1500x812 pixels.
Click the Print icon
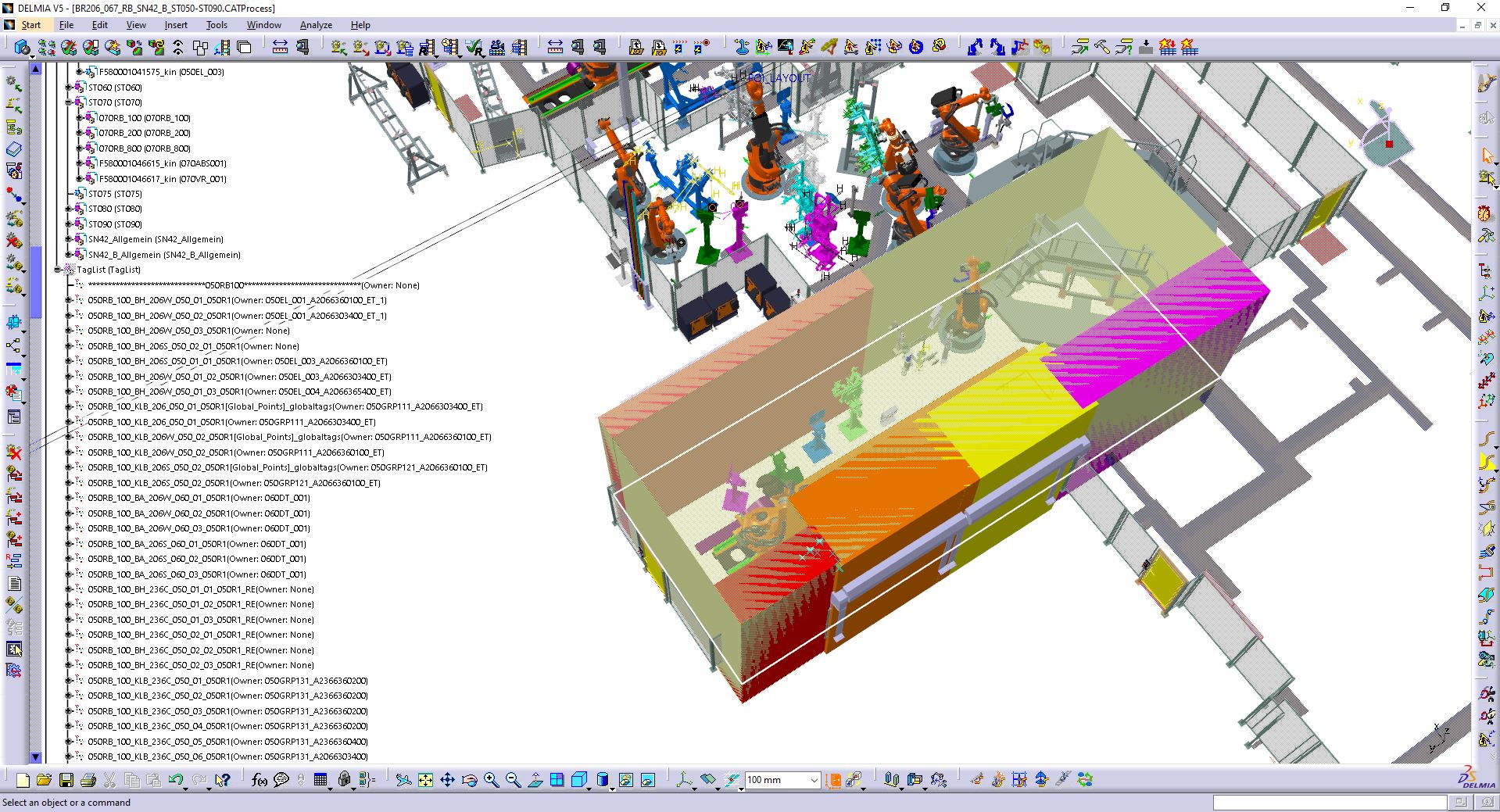pyautogui.click(x=88, y=780)
